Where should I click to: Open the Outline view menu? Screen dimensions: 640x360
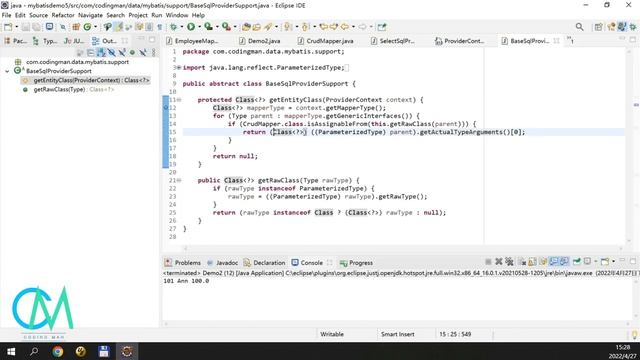pyautogui.click(x=153, y=53)
